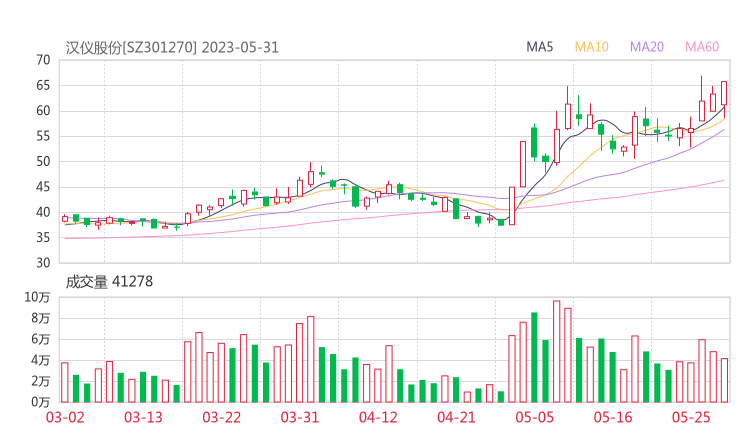This screenshot has width=740, height=440.
Task: Click the 成交量 41278 volume label
Action: [109, 282]
